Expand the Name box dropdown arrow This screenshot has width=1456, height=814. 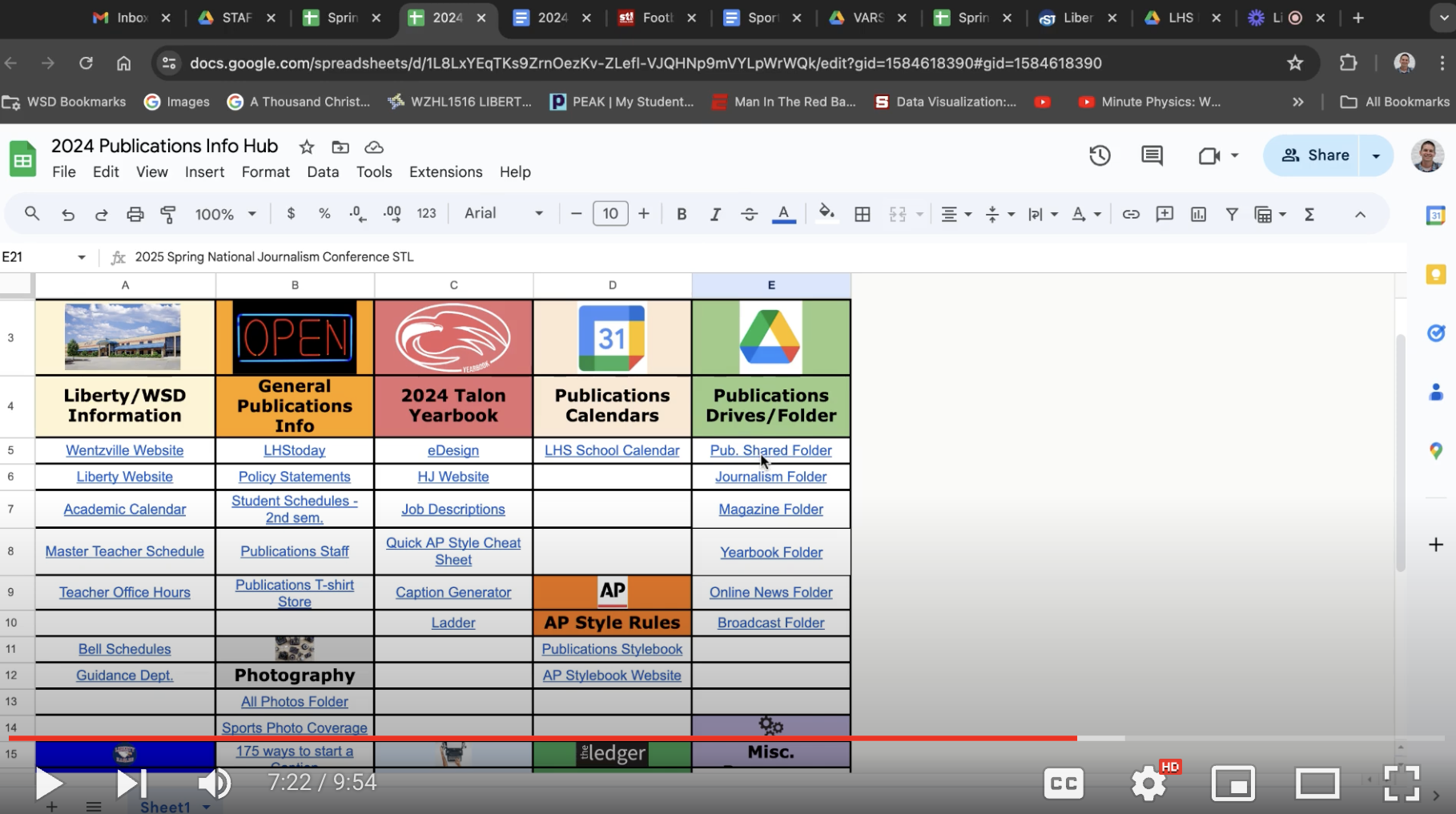click(82, 257)
